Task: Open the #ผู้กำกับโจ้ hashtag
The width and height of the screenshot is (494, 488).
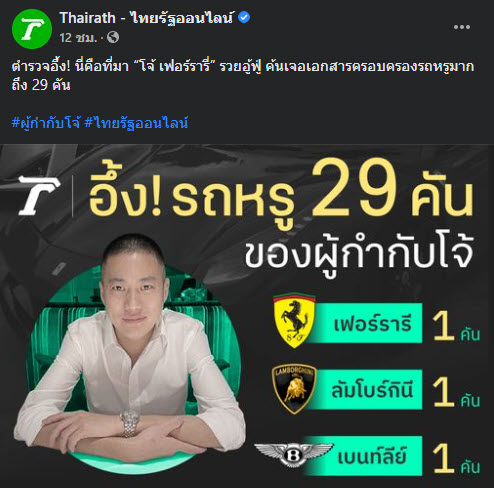Action: click(46, 123)
